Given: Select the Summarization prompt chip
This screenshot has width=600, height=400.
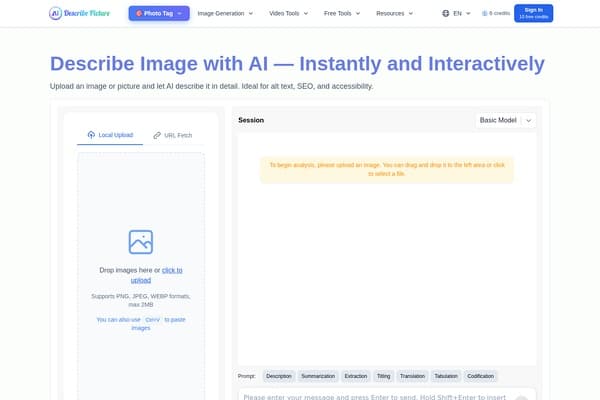Looking at the screenshot, I should point(318,376).
